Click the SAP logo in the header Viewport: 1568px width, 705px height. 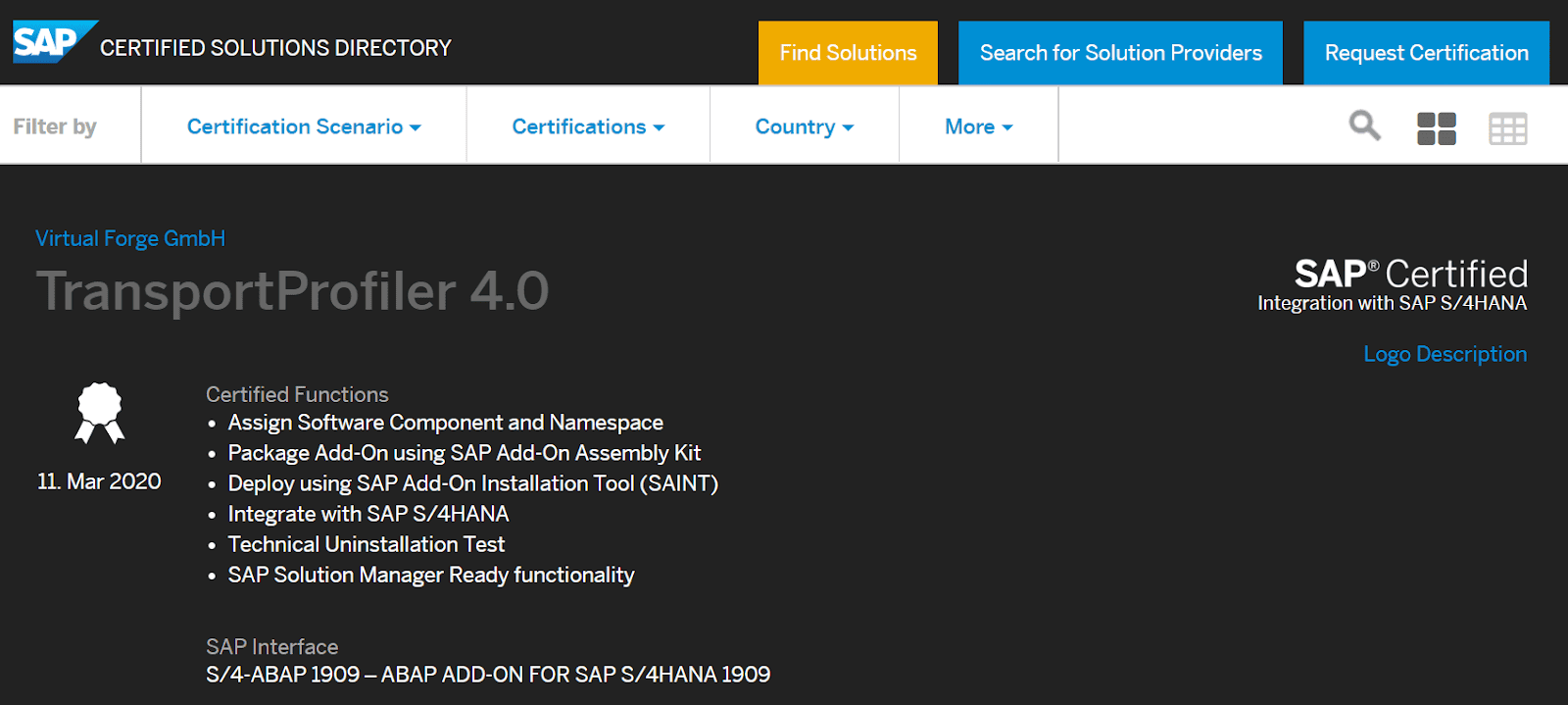click(x=51, y=42)
